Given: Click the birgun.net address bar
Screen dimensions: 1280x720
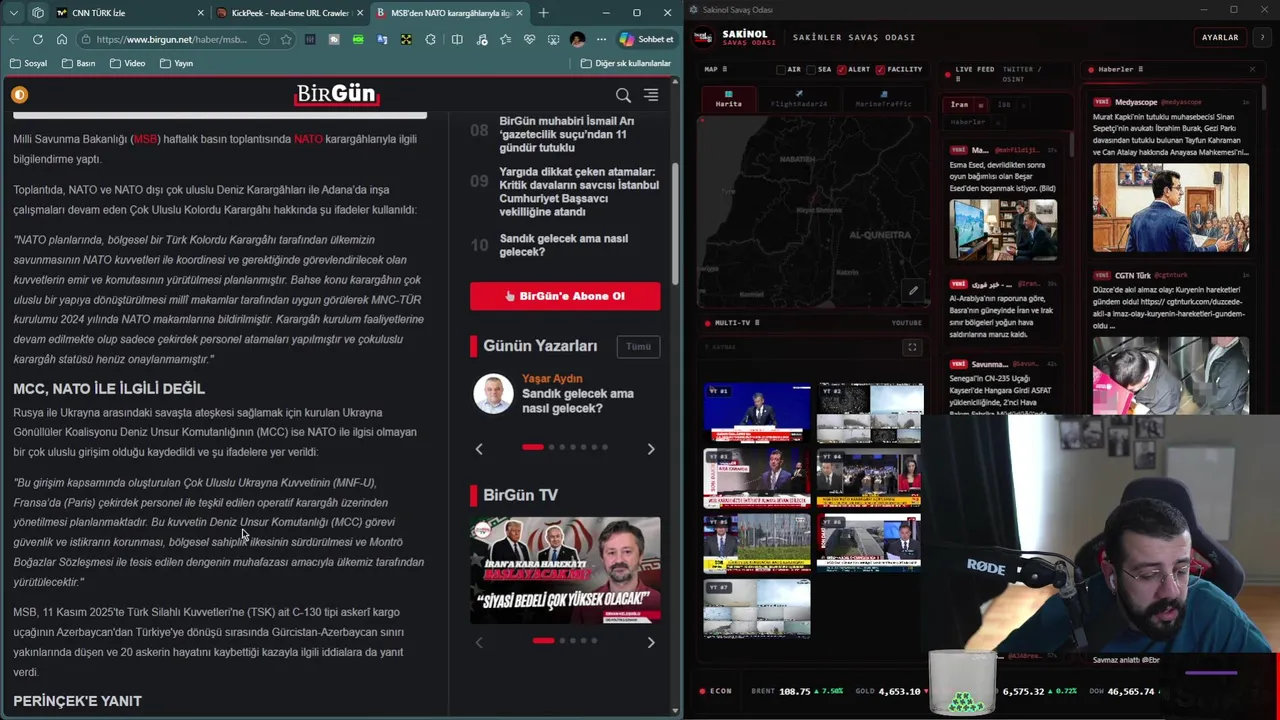Looking at the screenshot, I should tap(170, 39).
